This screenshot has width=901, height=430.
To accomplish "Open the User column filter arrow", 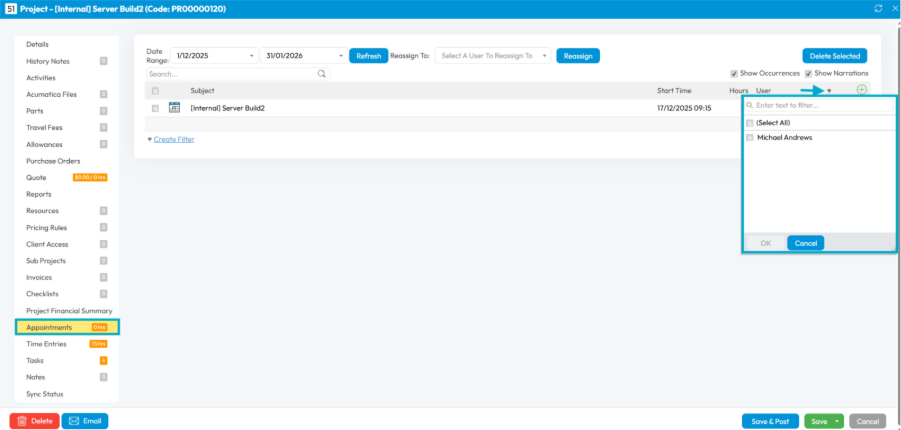I will coord(829,91).
